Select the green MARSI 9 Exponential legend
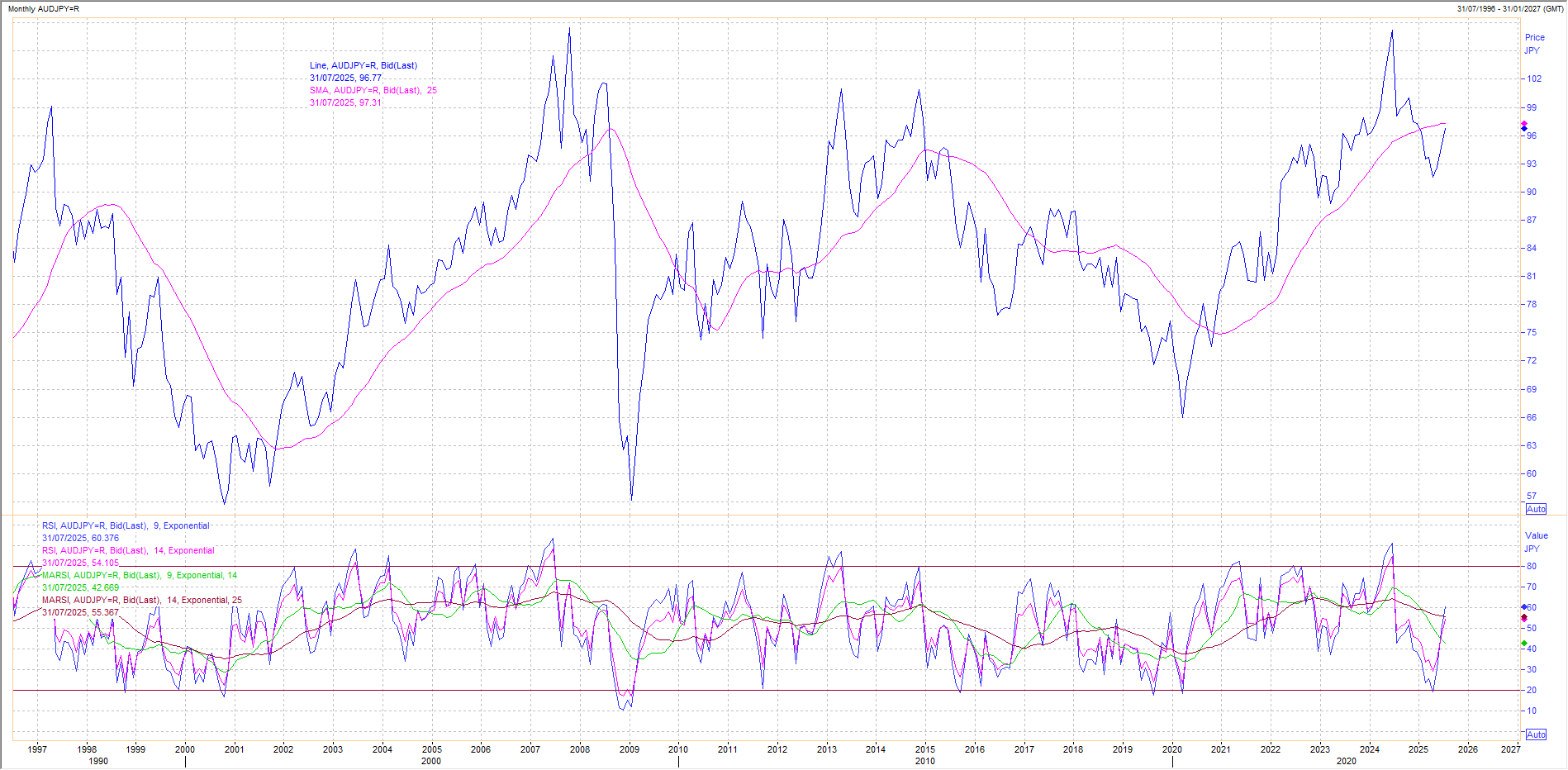The height and width of the screenshot is (770, 1568). 139,575
